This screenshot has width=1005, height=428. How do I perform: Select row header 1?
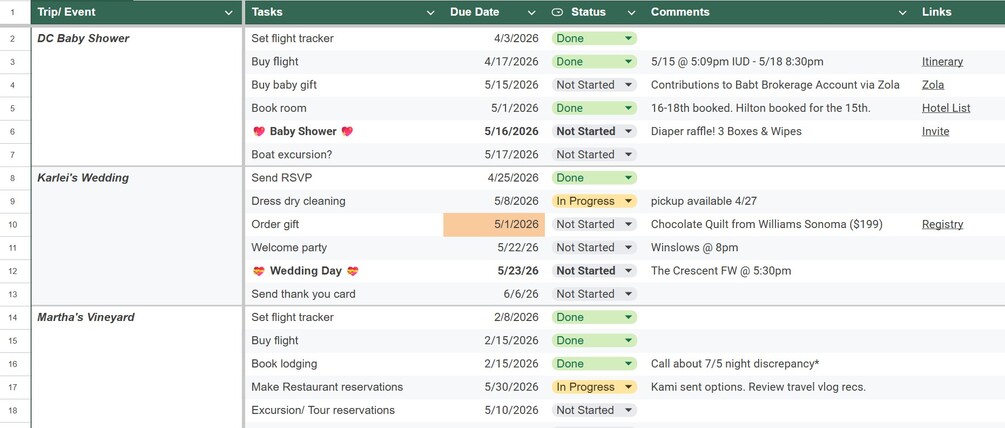(13, 12)
